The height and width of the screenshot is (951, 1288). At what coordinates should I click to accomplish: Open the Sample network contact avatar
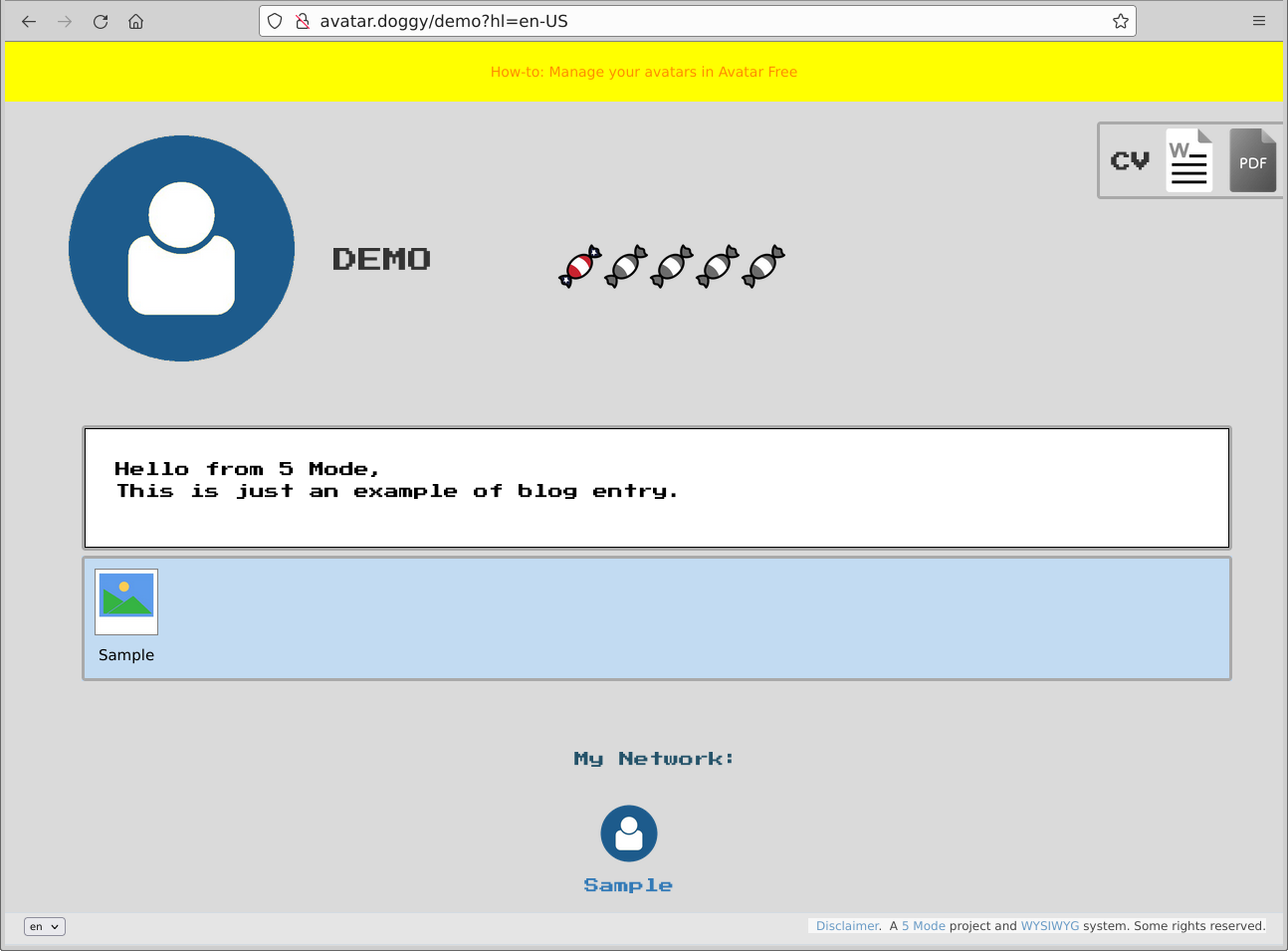629,833
